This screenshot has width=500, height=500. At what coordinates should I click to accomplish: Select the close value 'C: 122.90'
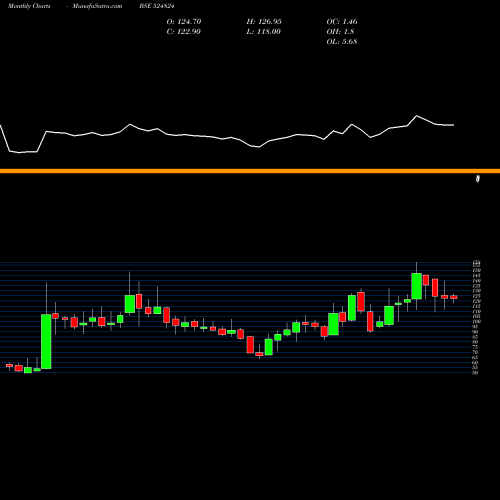point(184,32)
